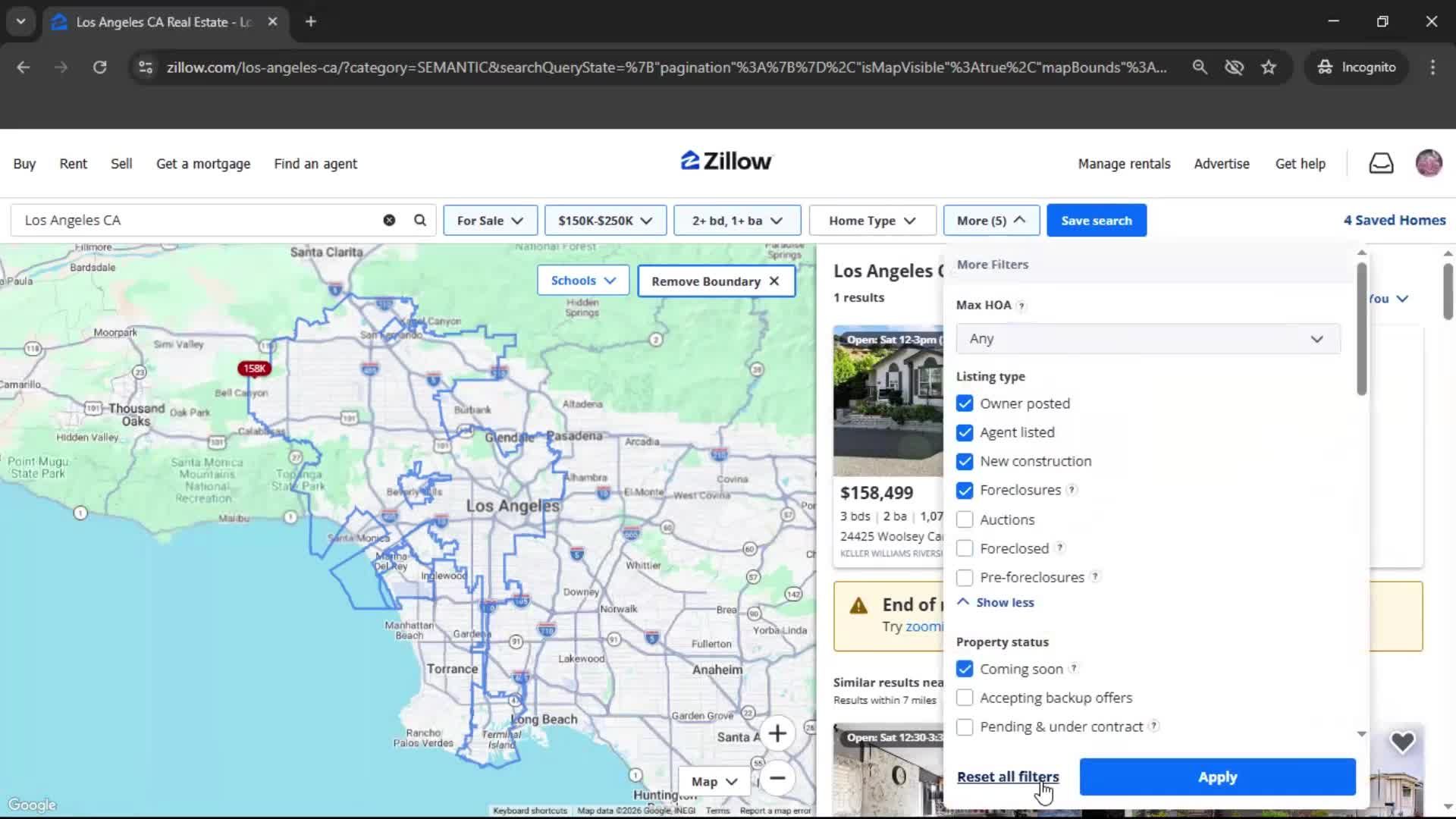Open the Max HOA Any dropdown

pyautogui.click(x=1147, y=339)
